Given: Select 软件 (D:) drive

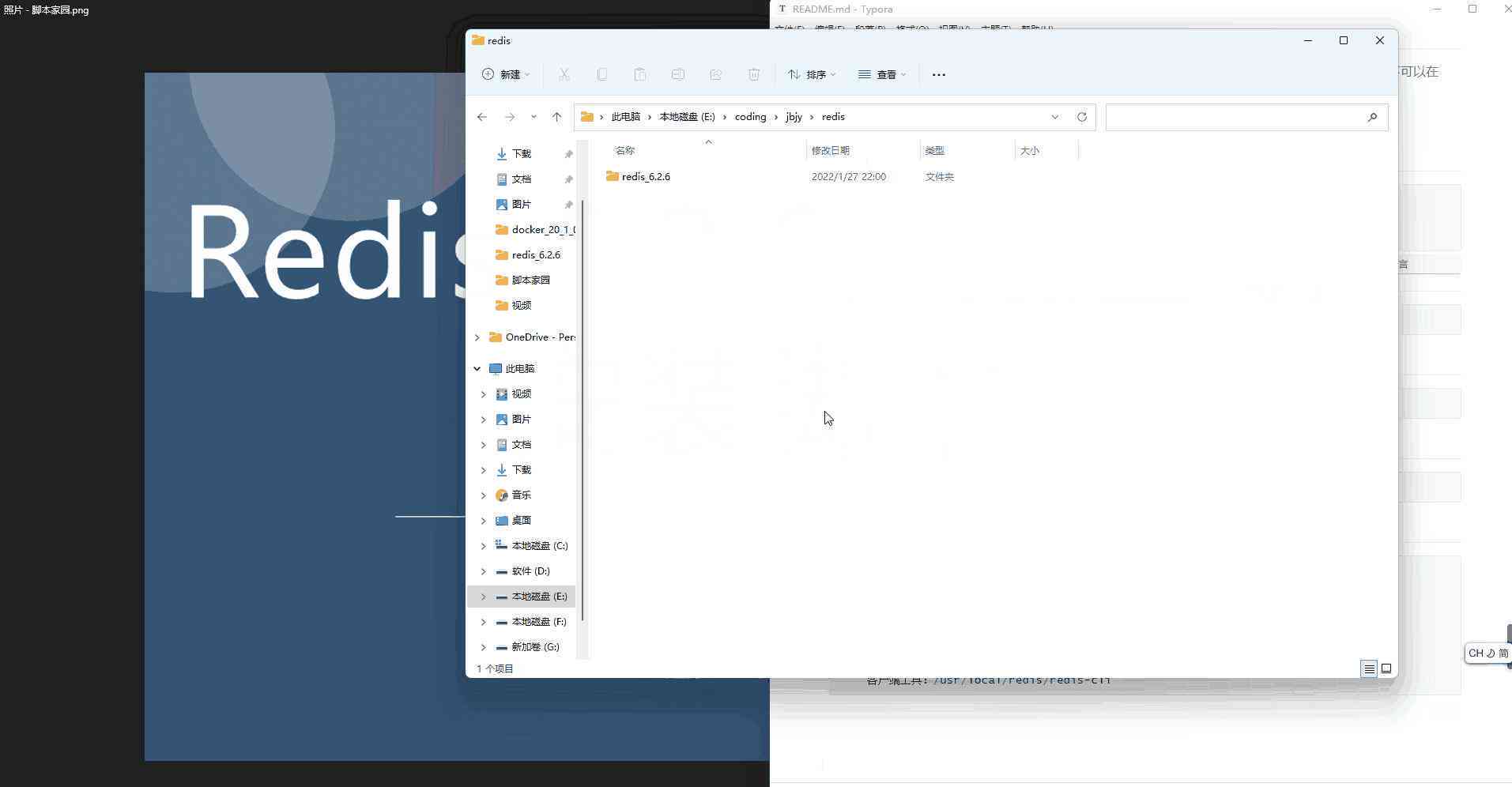Looking at the screenshot, I should point(530,570).
